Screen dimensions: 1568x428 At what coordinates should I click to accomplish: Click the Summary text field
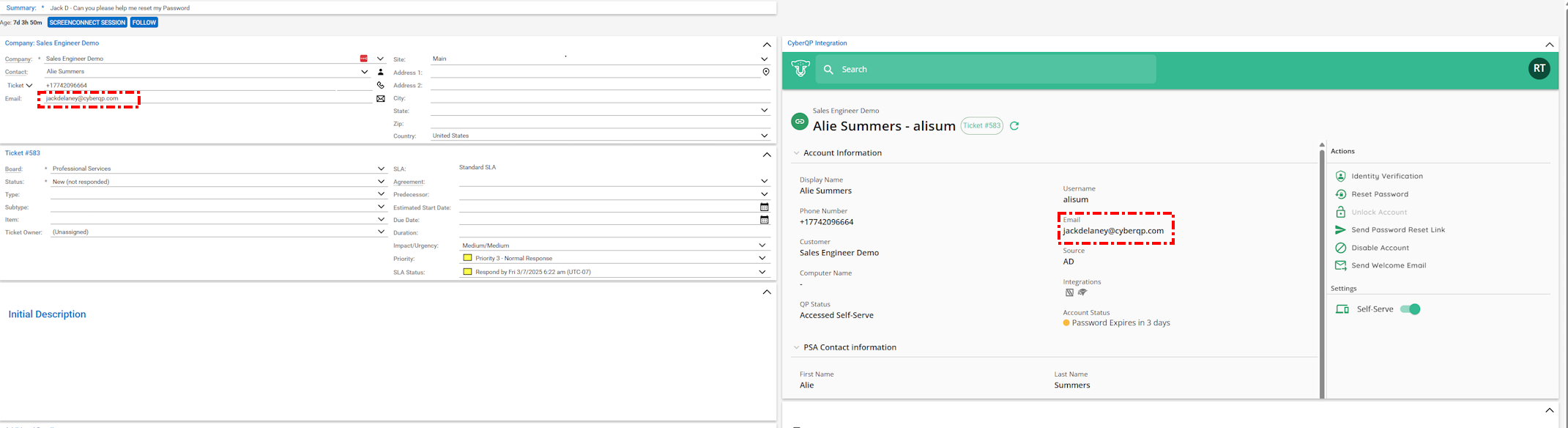[x=412, y=8]
